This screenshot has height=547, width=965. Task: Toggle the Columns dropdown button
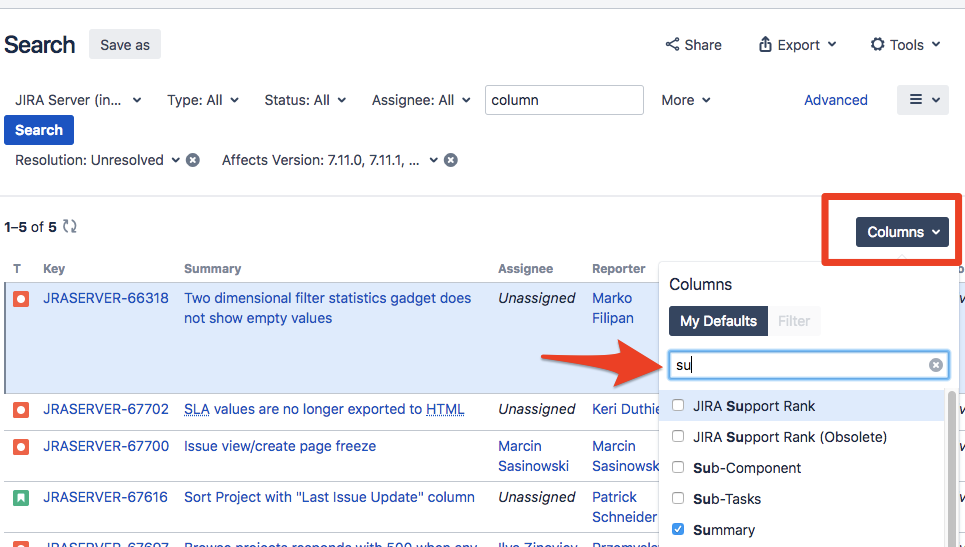[x=902, y=232]
